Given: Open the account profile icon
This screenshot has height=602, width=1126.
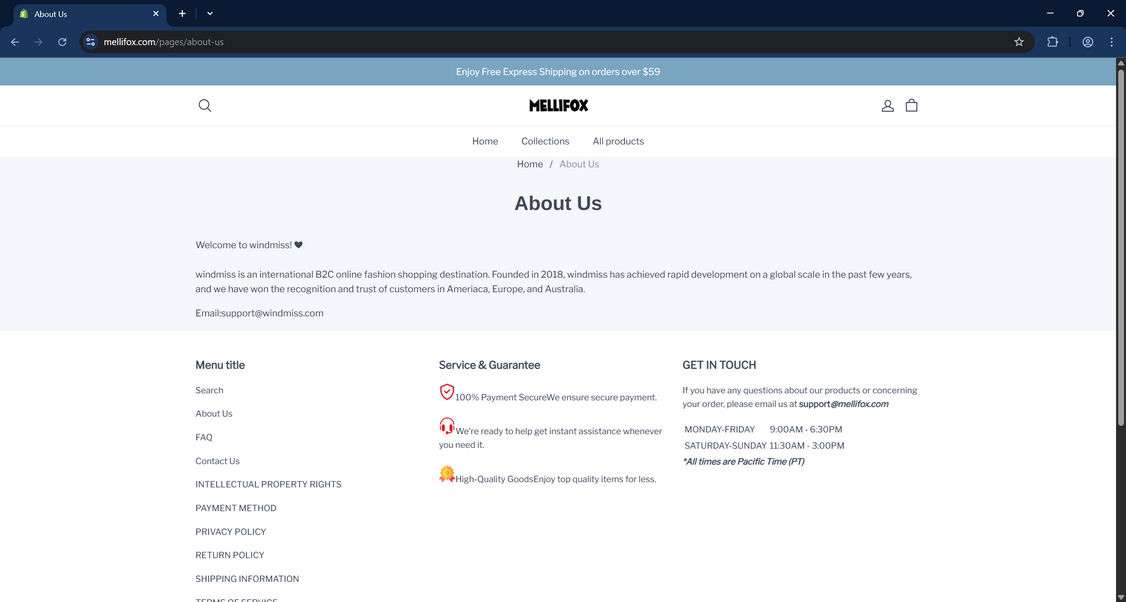Looking at the screenshot, I should click(x=888, y=106).
